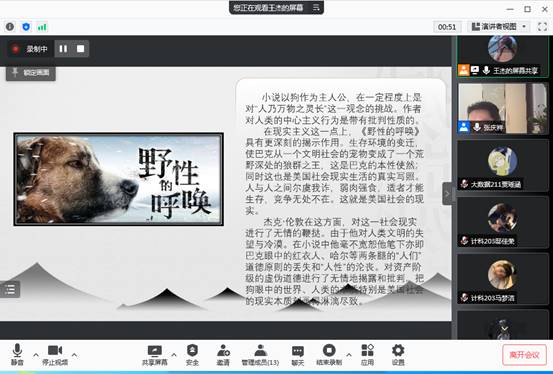
Task: Maximize the meeting window
Action: 527,9
